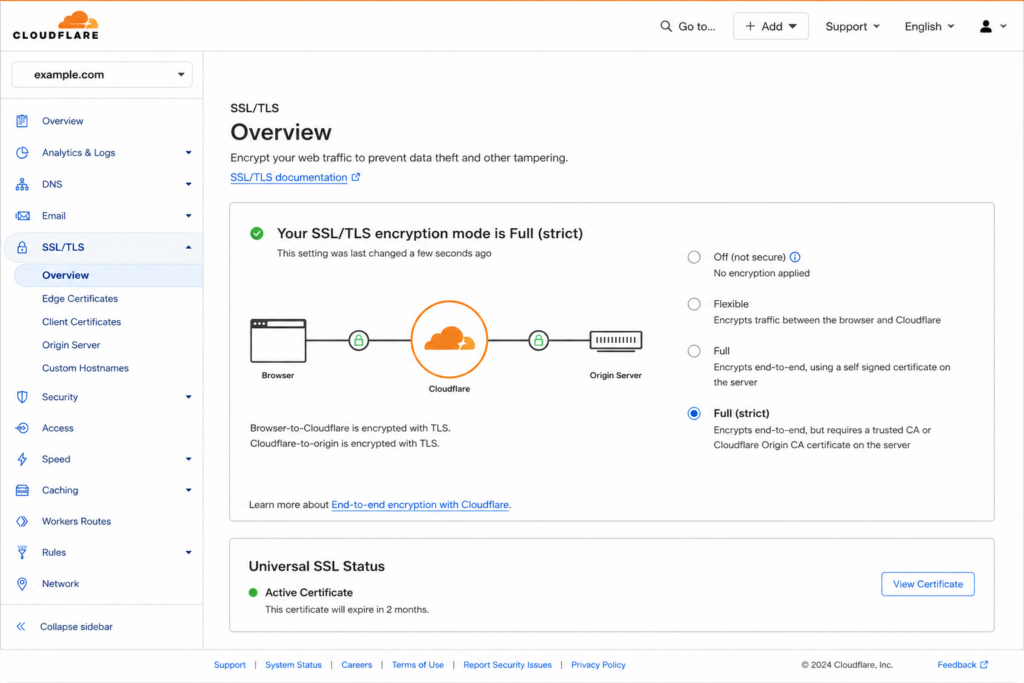
Task: Open the Report Security Issues footer link
Action: click(x=507, y=665)
